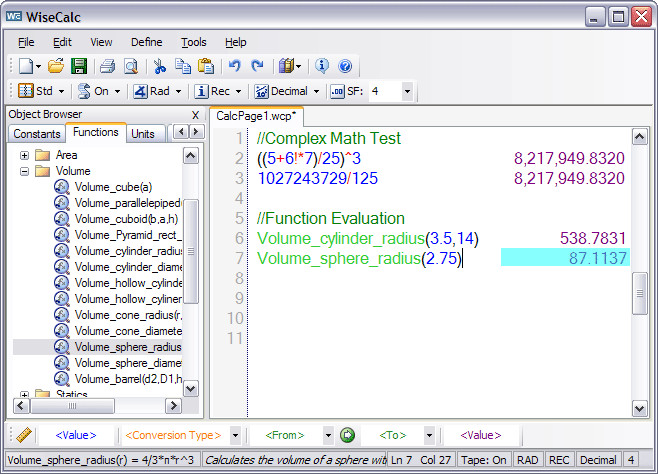Open print preview

click(131, 66)
